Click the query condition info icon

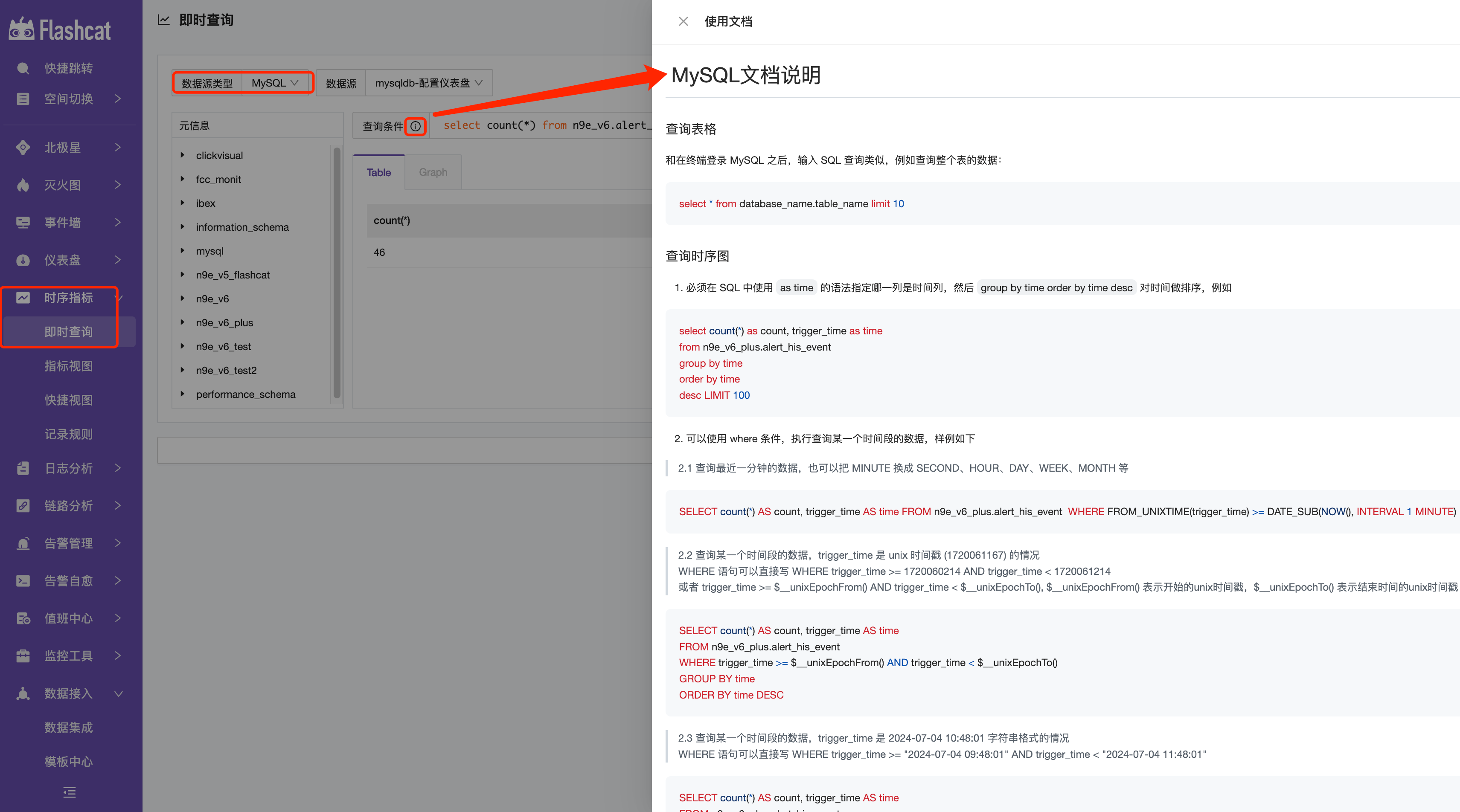[x=416, y=126]
